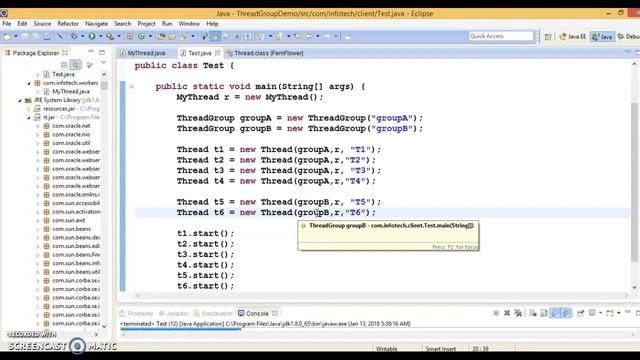Open the Run configurations dropdown arrow
Screen dimensions: 640x360
[x=100, y=36]
